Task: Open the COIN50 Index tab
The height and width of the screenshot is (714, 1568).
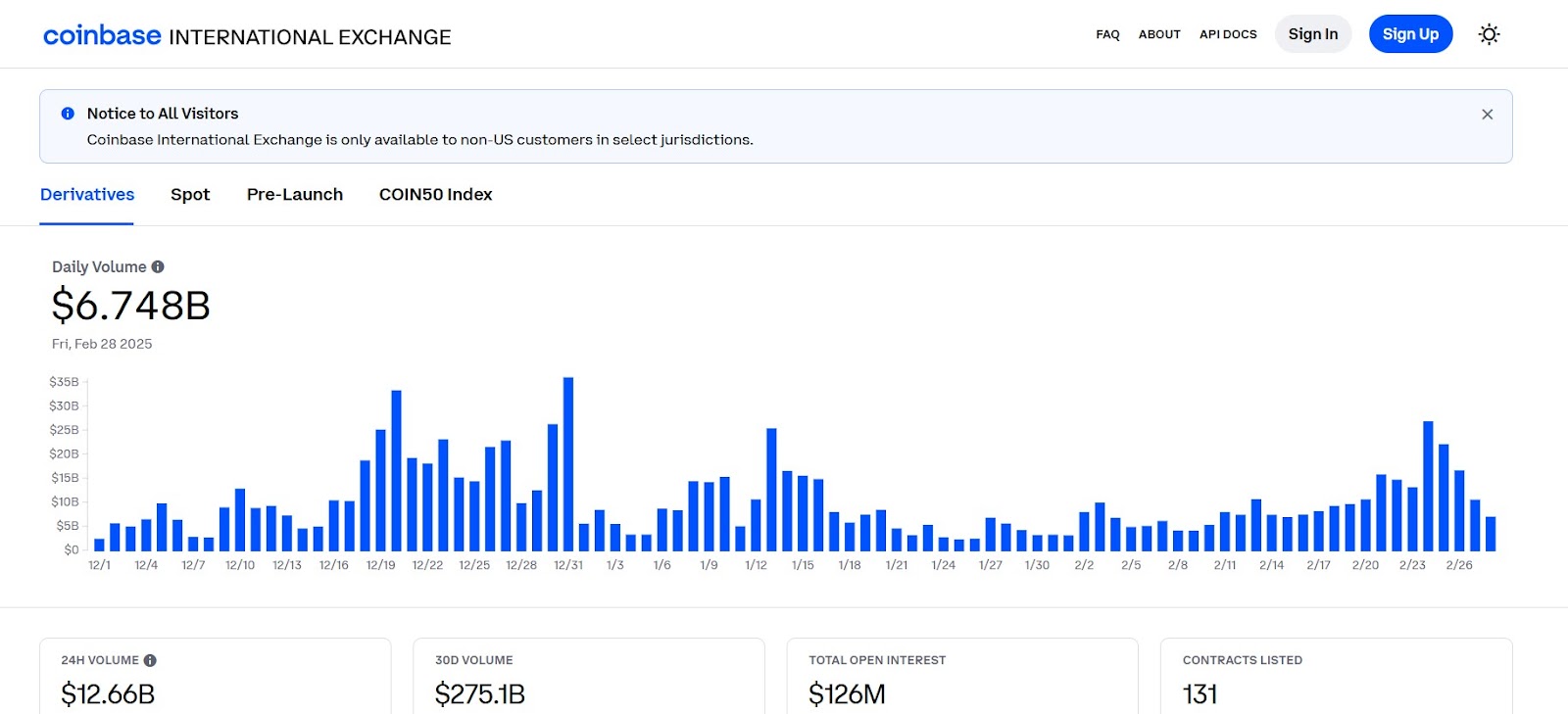Action: [436, 195]
